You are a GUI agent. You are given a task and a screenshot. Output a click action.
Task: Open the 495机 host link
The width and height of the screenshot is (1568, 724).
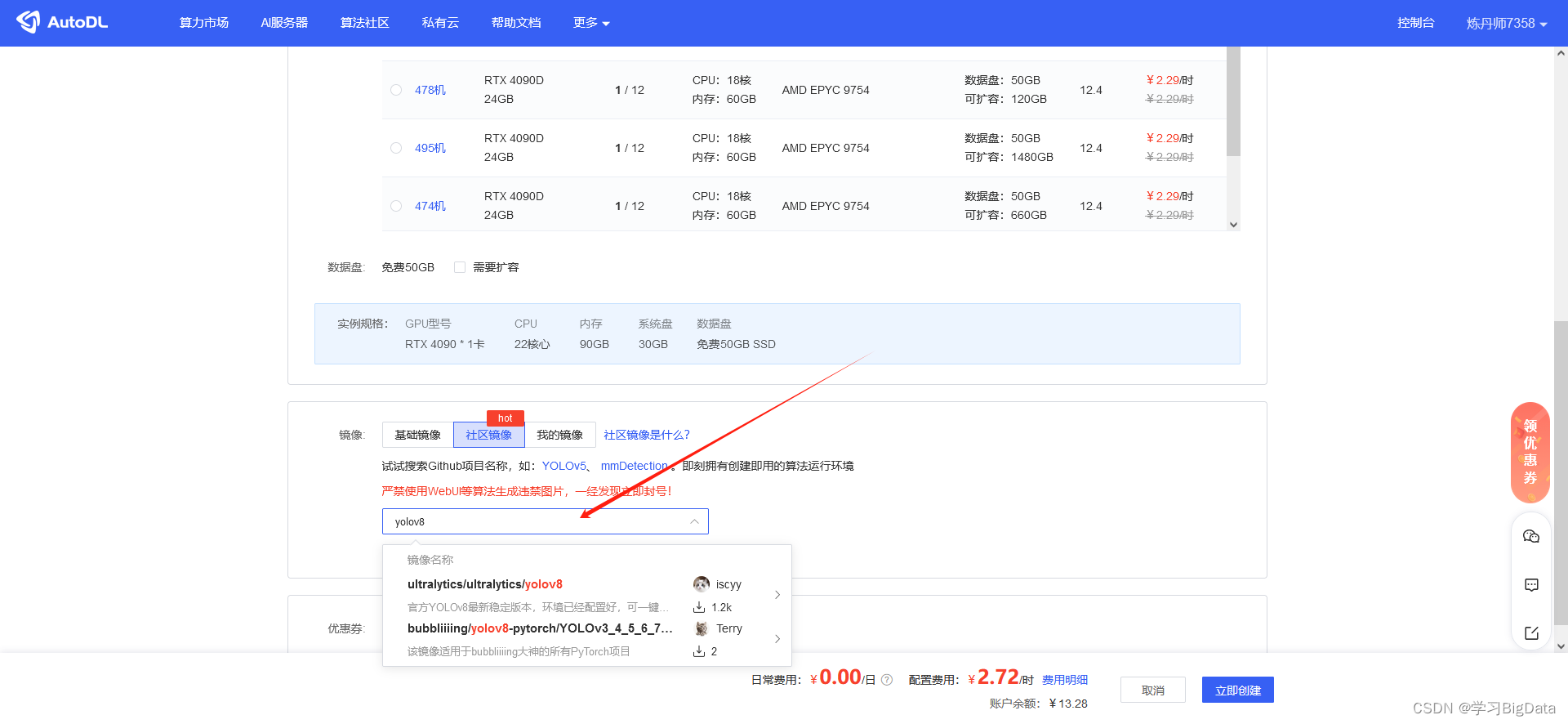pyautogui.click(x=430, y=148)
